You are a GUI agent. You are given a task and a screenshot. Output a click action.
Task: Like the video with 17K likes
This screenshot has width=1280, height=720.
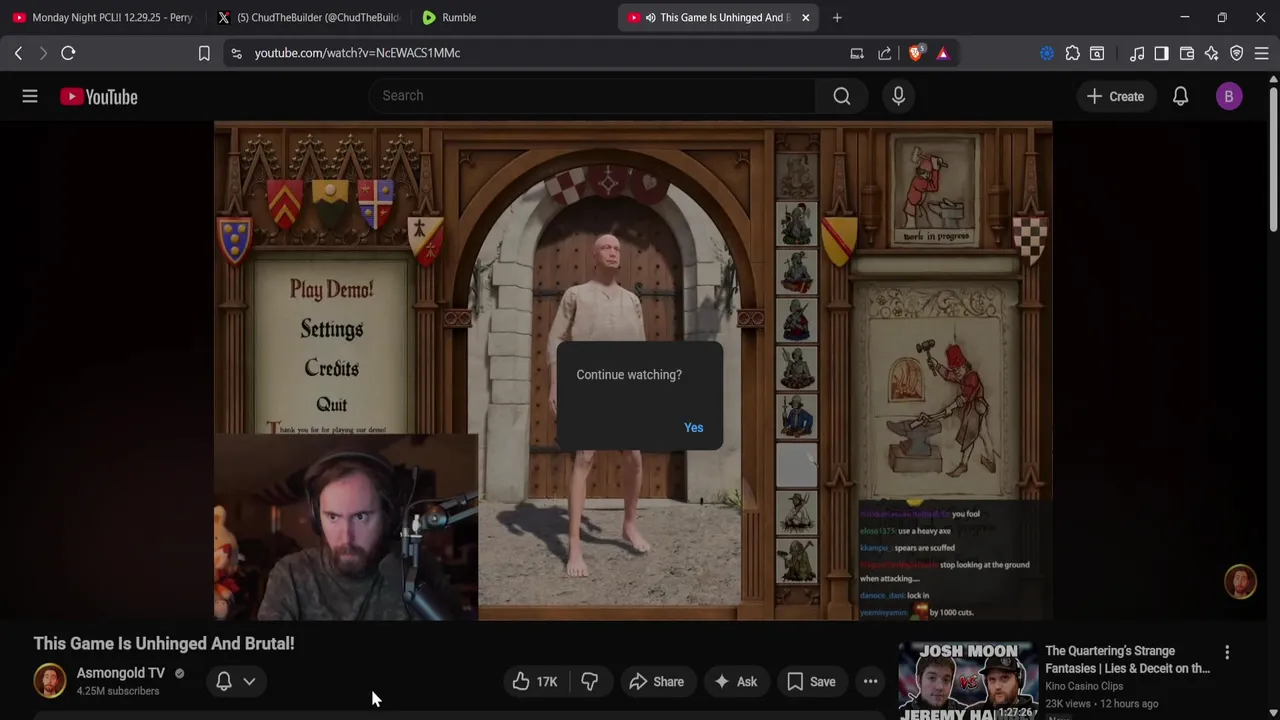click(535, 682)
